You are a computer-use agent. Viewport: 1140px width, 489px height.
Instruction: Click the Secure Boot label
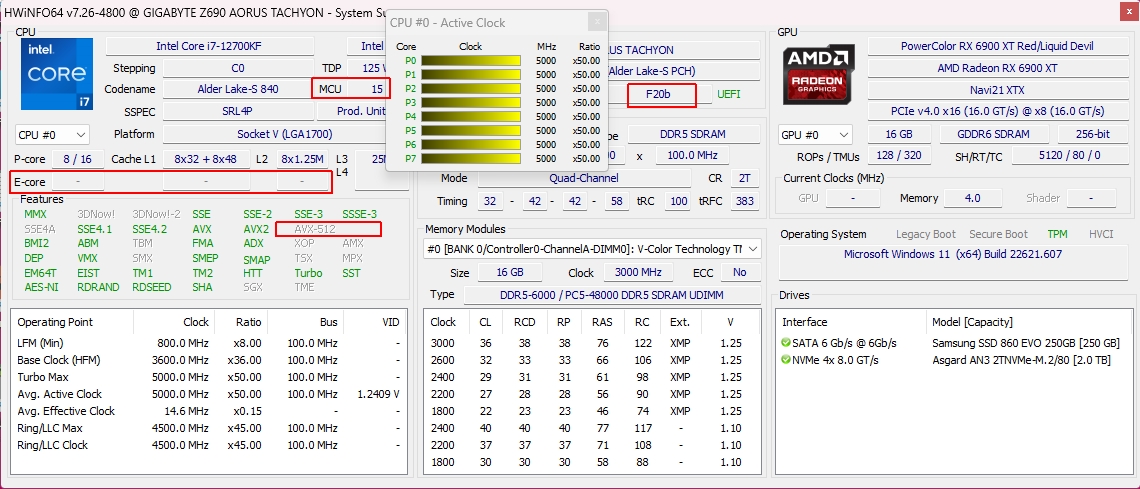pyautogui.click(x=998, y=234)
